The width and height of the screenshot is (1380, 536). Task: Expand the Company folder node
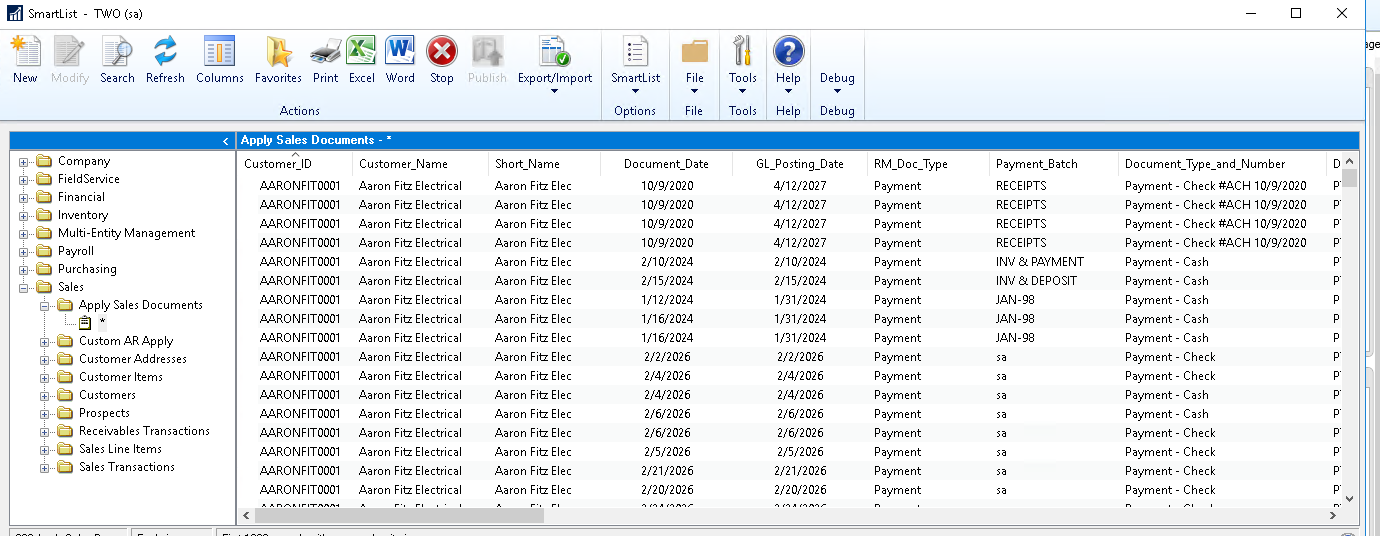24,161
